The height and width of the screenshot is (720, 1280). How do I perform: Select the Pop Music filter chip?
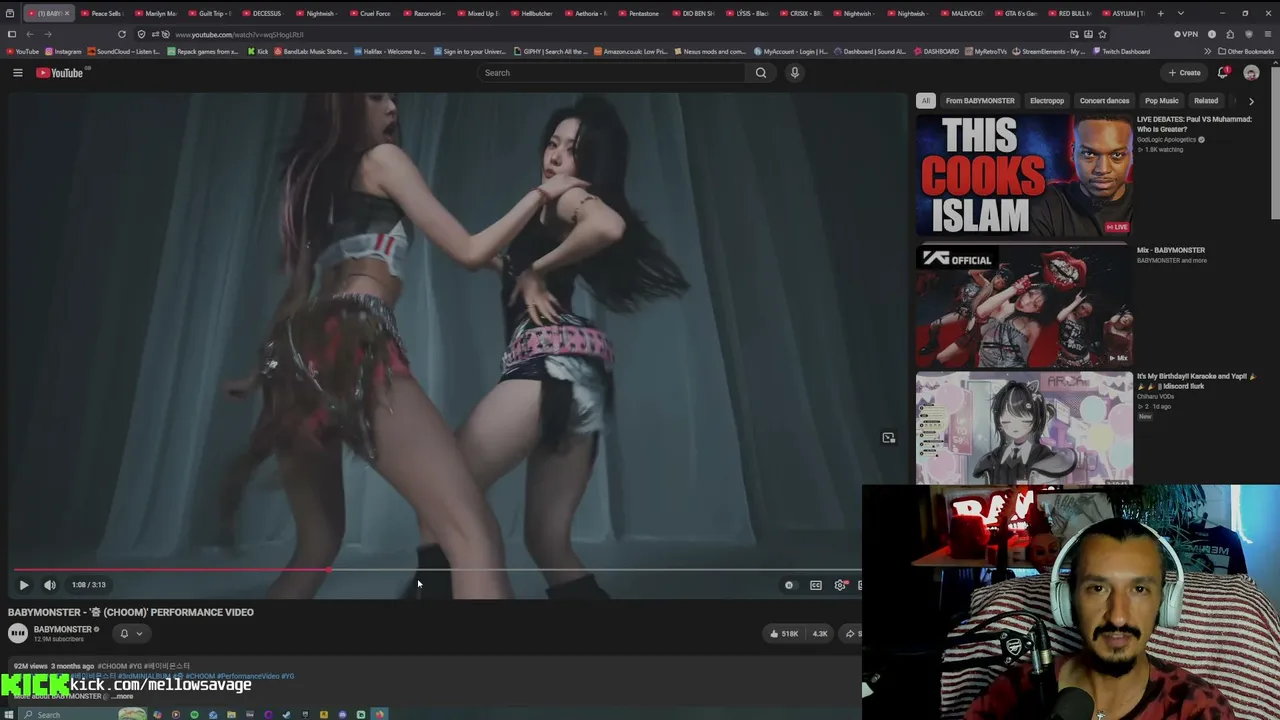pos(1162,101)
